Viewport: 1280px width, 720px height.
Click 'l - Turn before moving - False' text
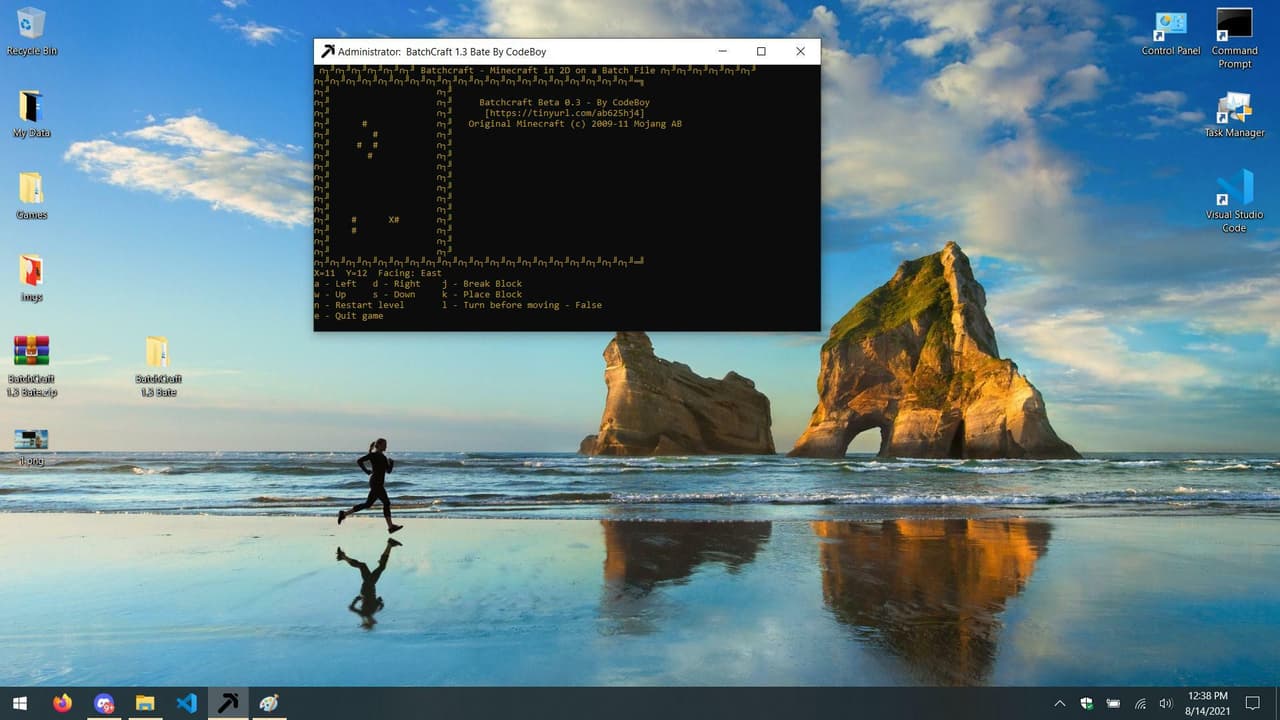point(522,305)
